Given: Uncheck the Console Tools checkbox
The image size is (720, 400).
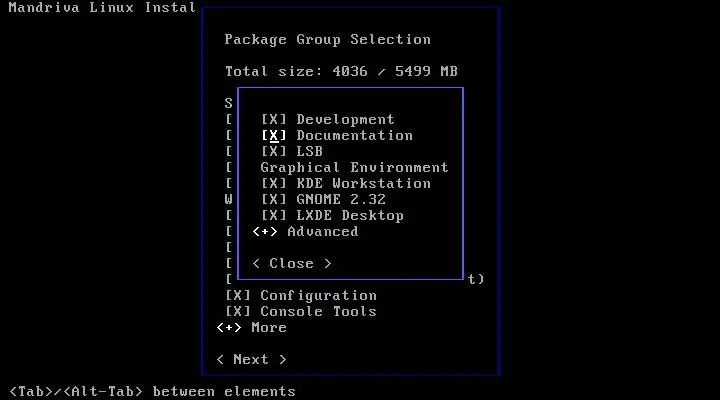Looking at the screenshot, I should click(x=238, y=311).
